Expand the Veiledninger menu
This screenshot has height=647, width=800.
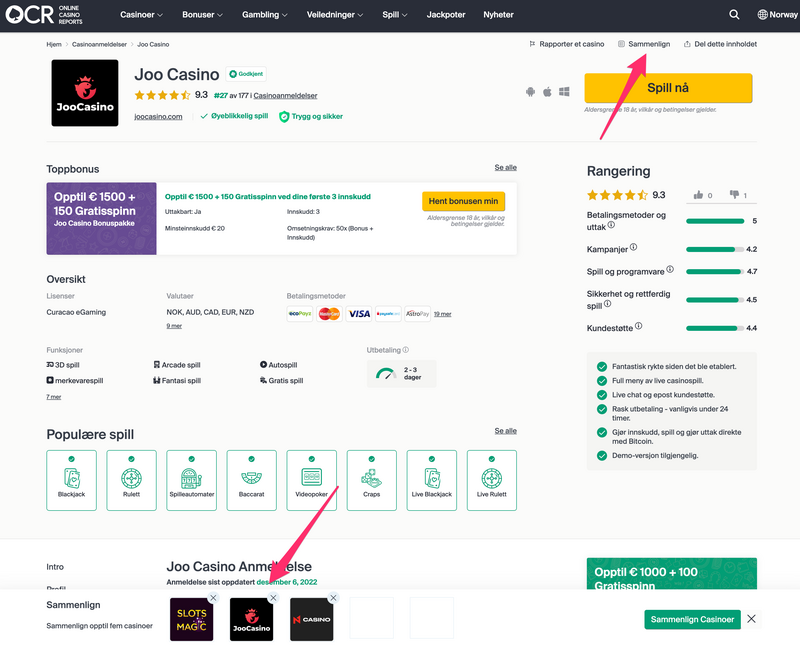coord(335,15)
